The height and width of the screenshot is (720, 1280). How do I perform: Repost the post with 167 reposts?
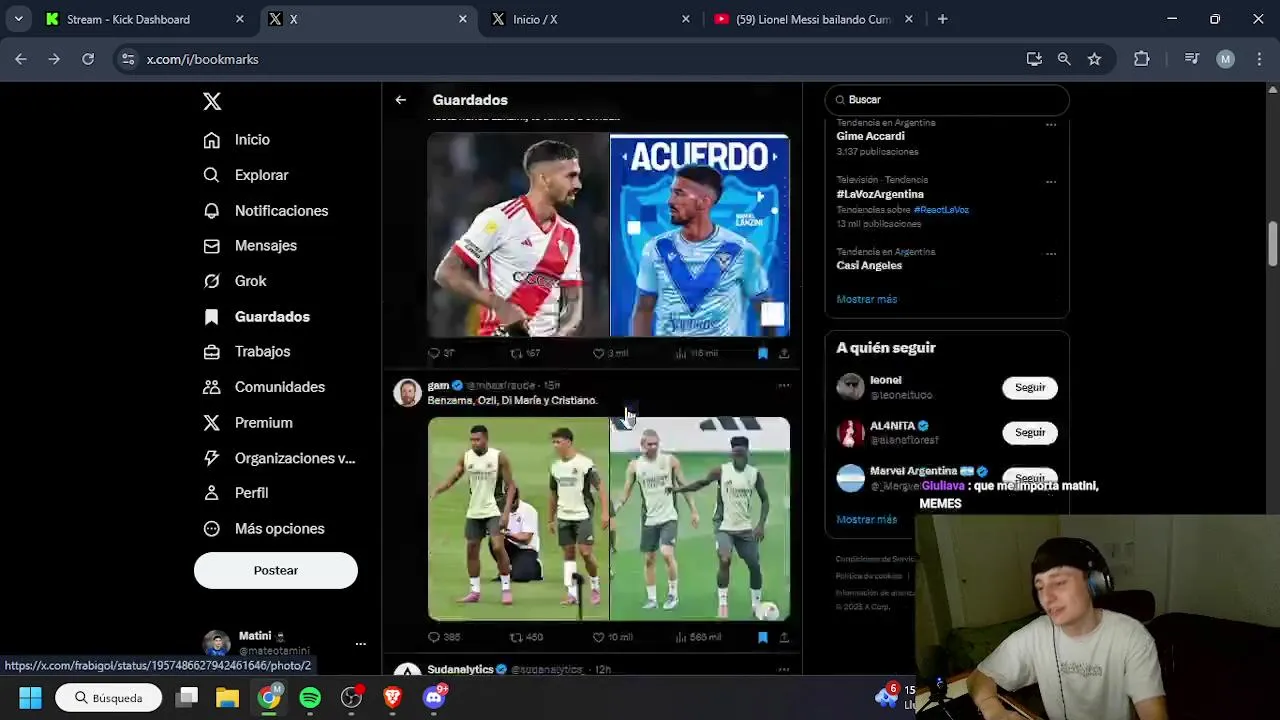525,353
